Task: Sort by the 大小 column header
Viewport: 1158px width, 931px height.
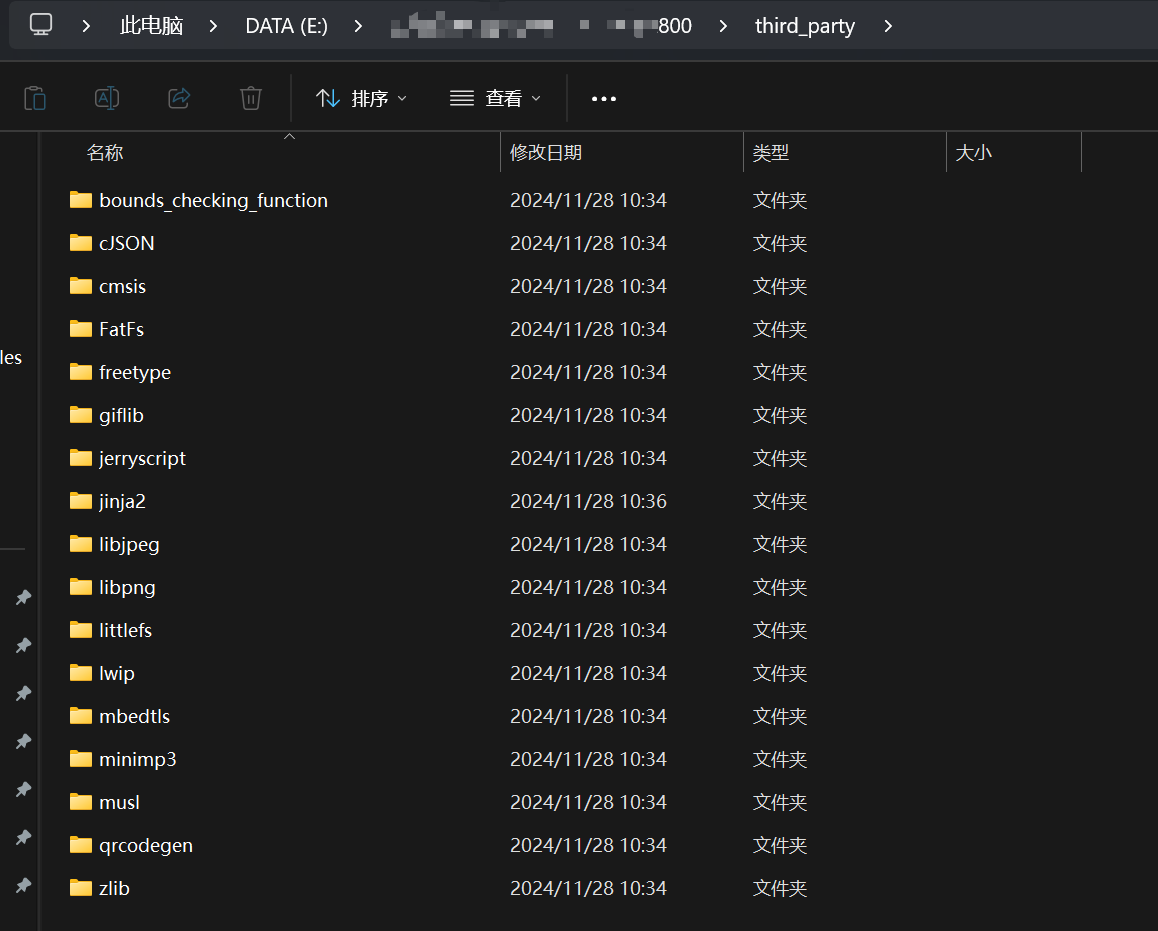Action: coord(973,153)
